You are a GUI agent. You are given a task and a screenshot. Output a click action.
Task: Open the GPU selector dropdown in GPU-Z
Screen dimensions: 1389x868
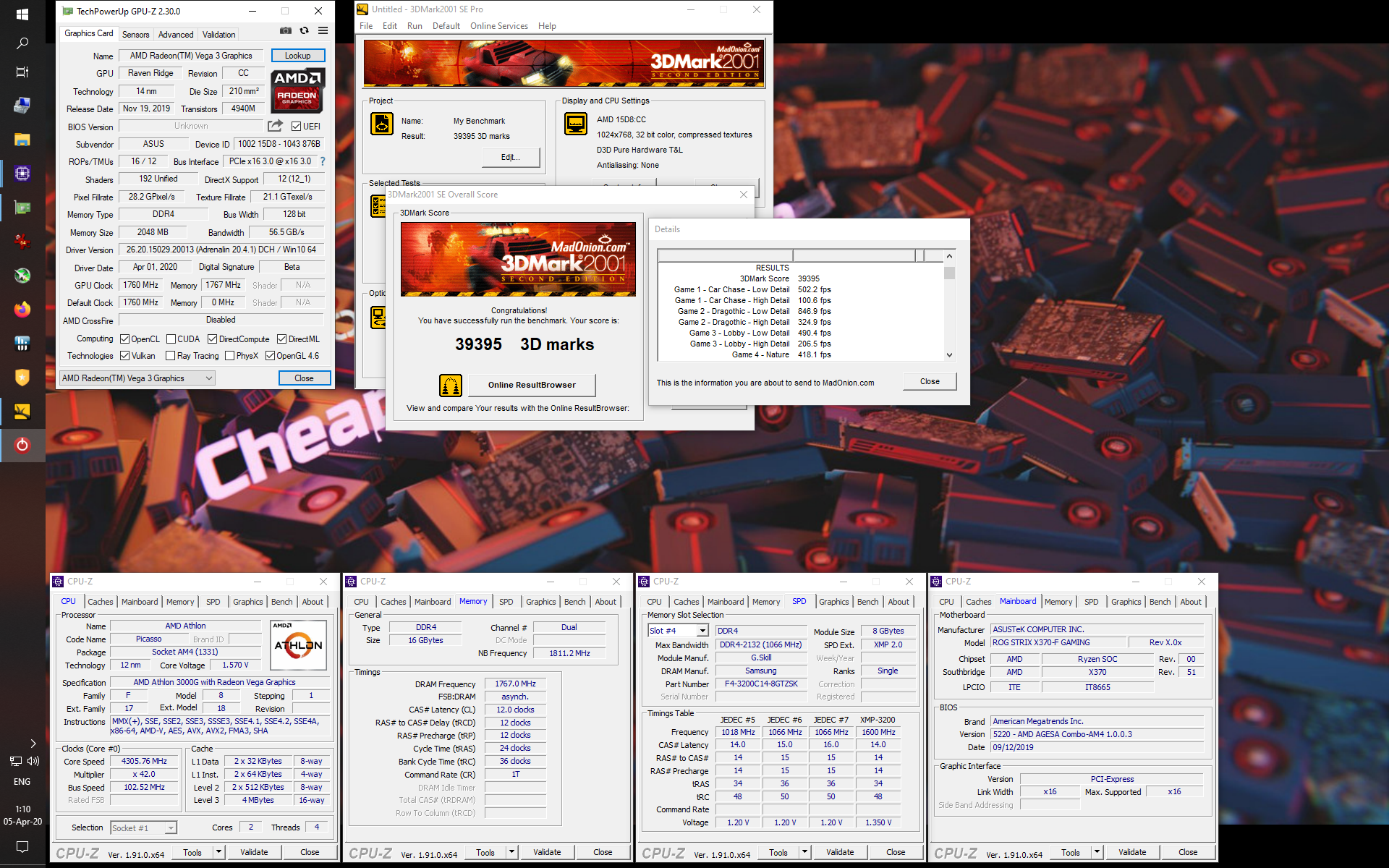click(x=137, y=378)
